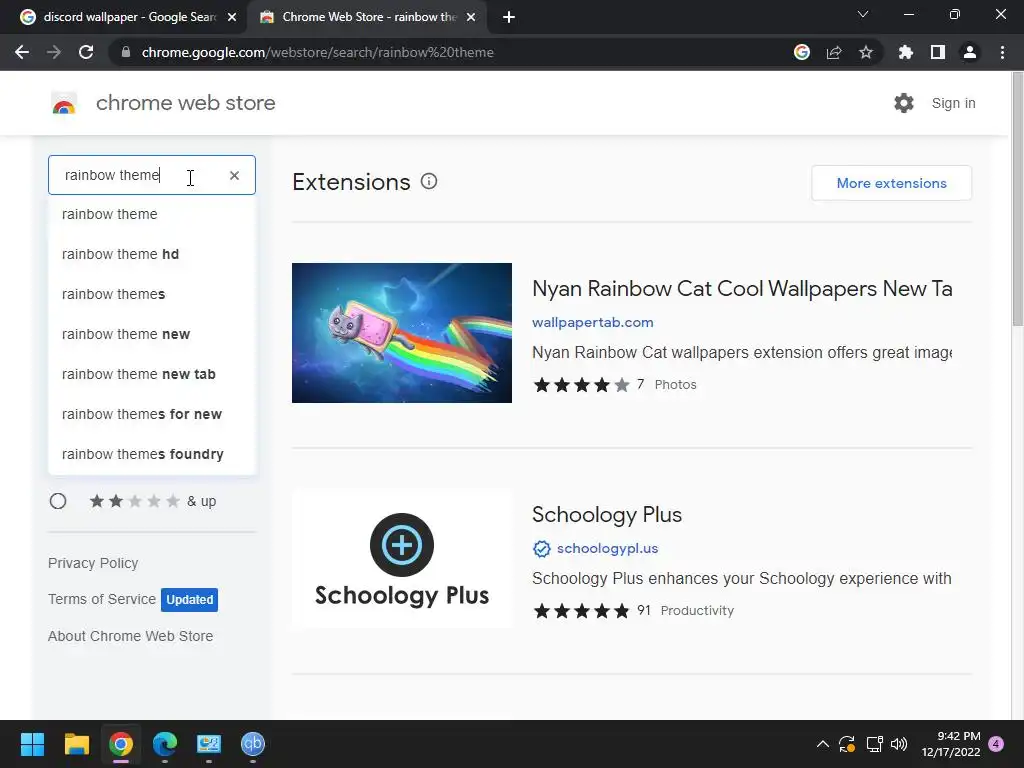The image size is (1024, 768).
Task: Open the Windows Start menu
Action: 32,744
